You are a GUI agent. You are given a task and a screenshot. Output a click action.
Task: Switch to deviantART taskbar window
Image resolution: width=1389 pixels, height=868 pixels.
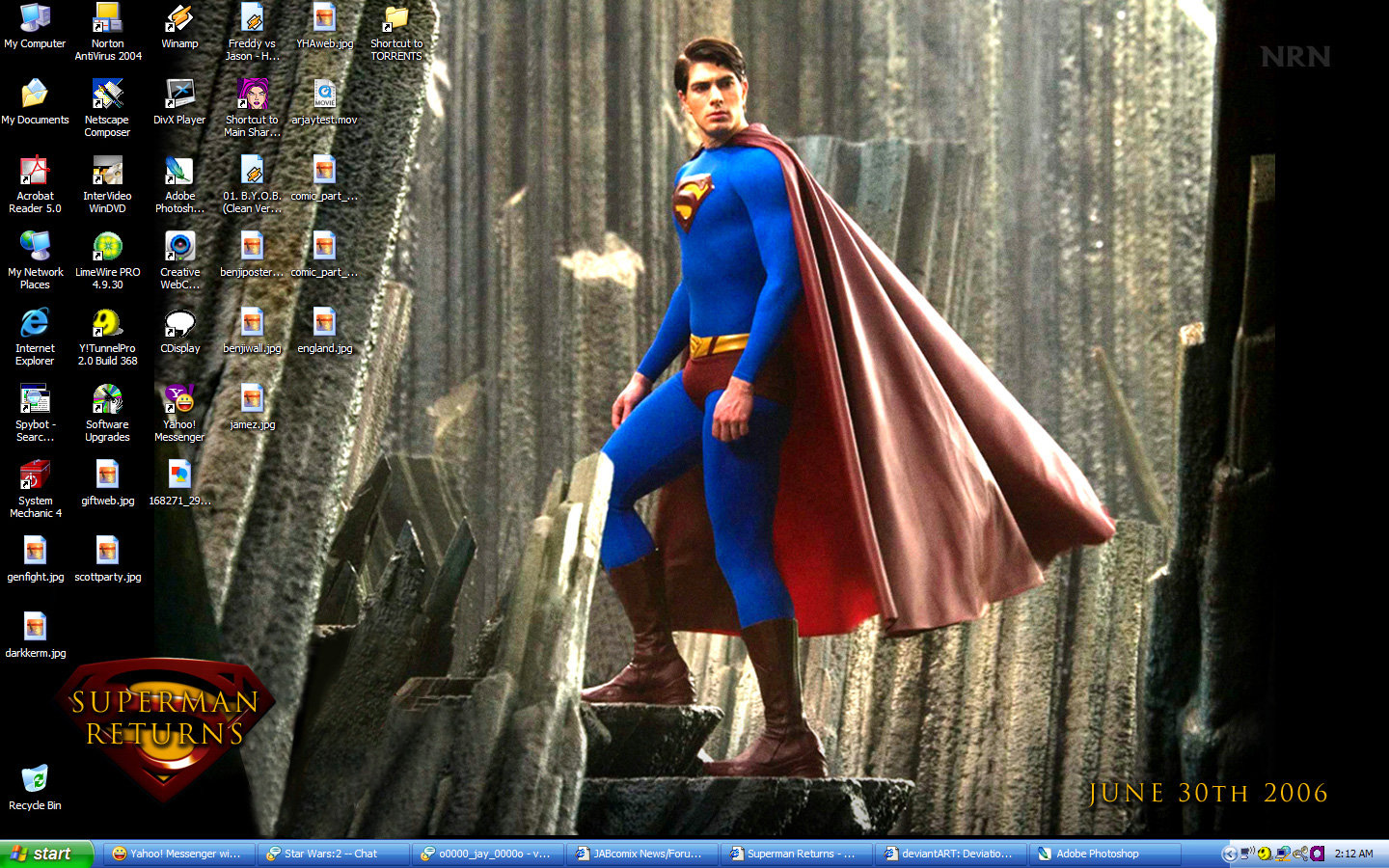click(950, 854)
